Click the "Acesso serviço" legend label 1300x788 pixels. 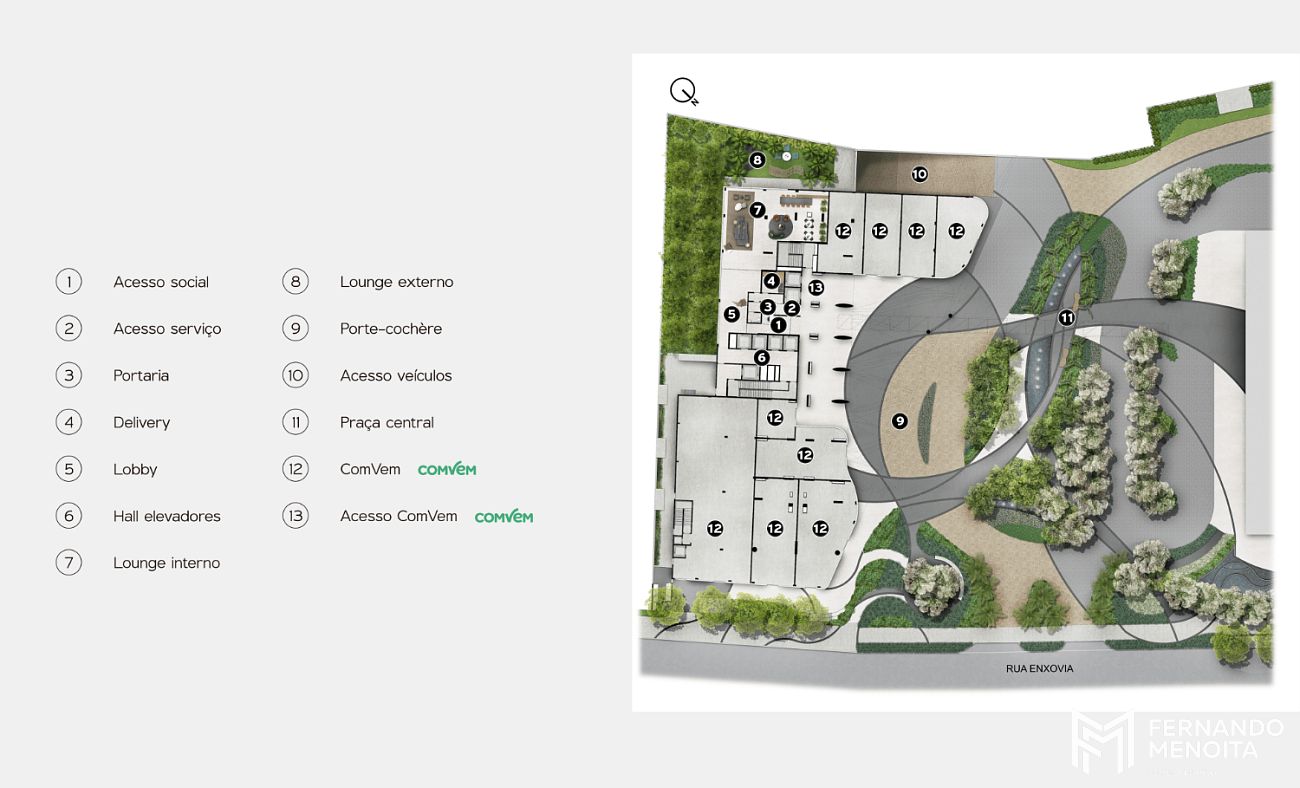point(167,329)
